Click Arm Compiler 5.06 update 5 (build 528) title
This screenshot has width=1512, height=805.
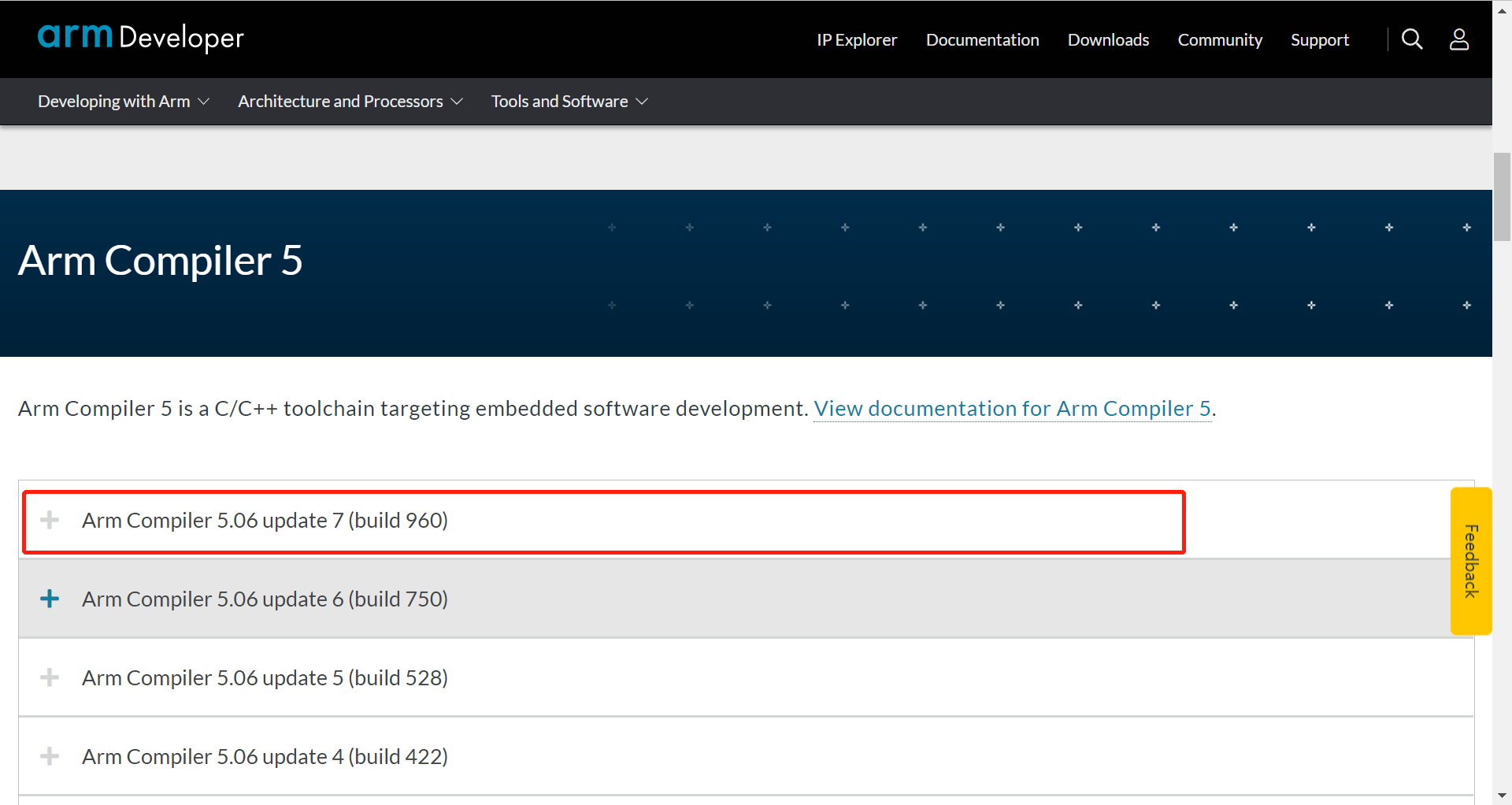point(265,677)
